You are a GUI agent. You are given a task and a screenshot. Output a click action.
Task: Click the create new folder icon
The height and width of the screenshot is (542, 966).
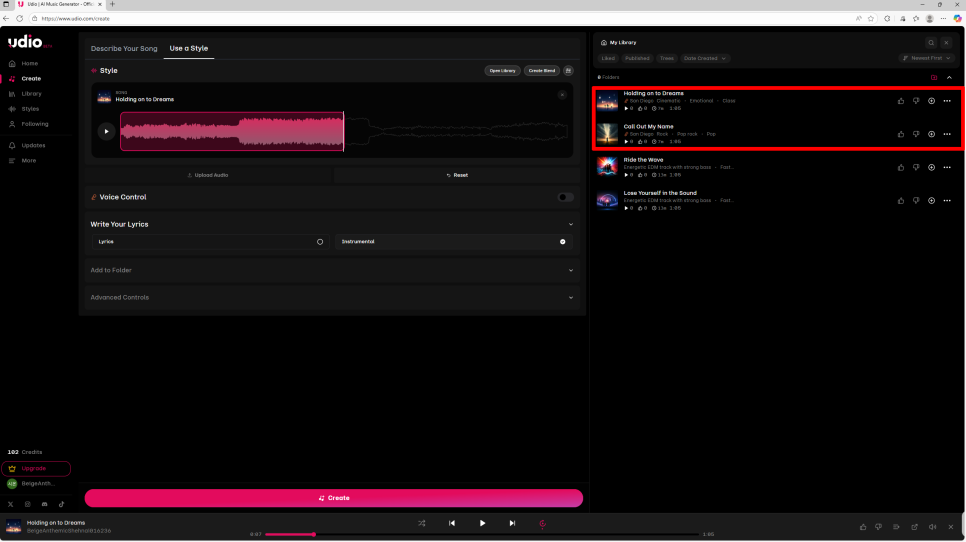coord(934,77)
